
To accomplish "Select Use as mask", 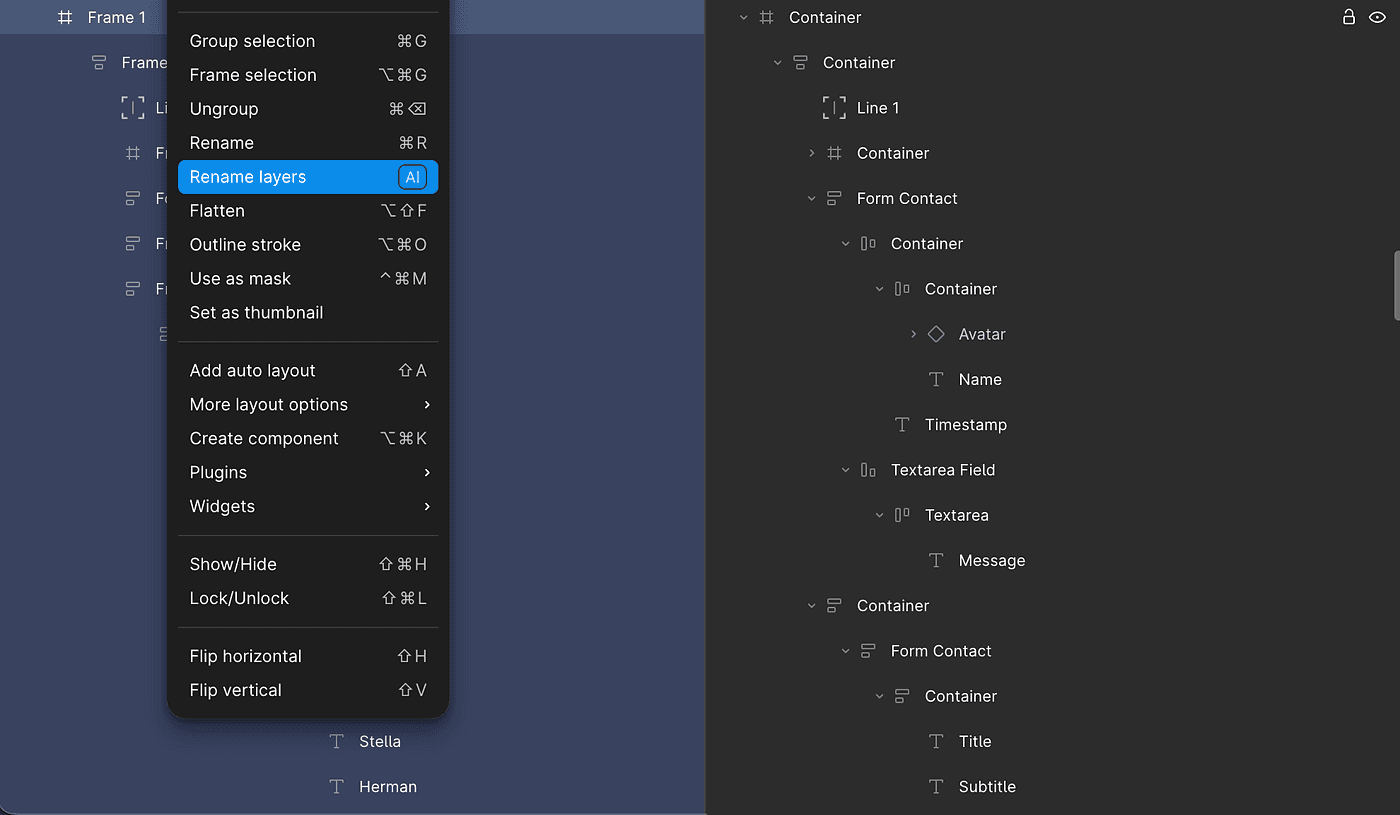I will coord(308,279).
